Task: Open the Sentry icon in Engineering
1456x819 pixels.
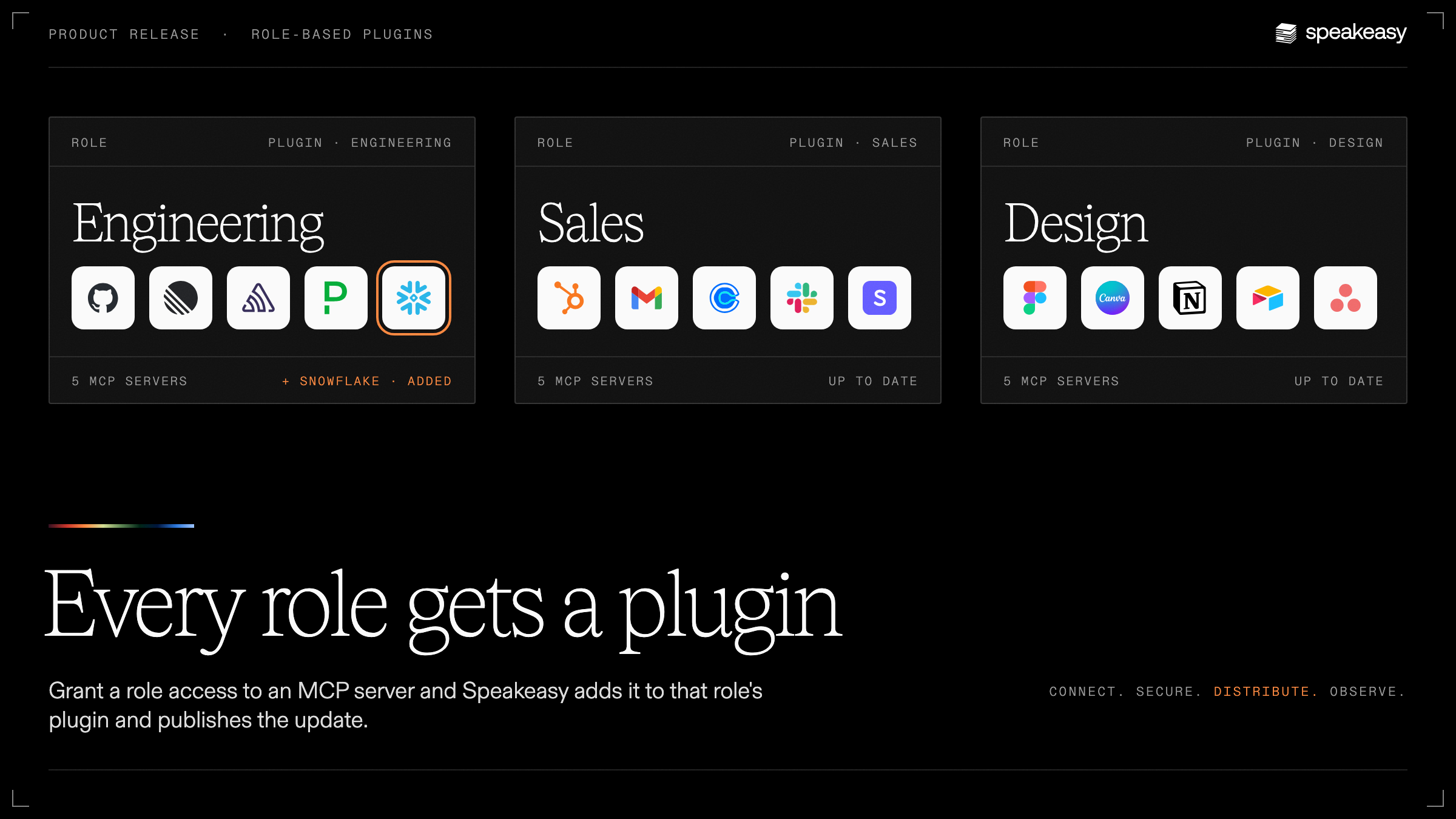Action: tap(258, 298)
